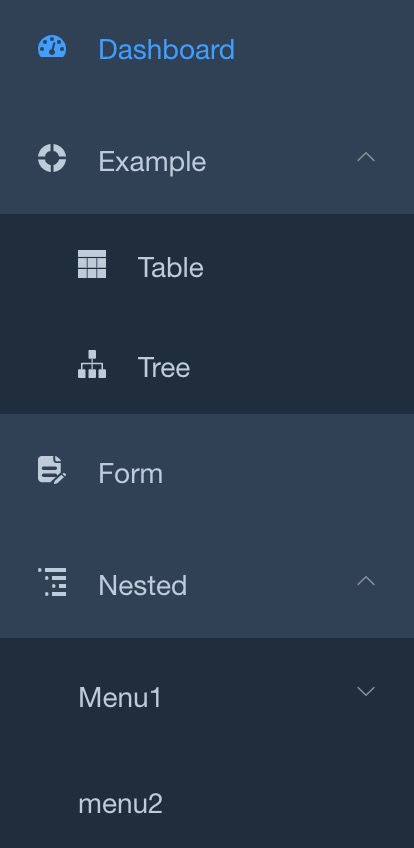The width and height of the screenshot is (414, 848).
Task: Select the Example menu label
Action: point(152,162)
